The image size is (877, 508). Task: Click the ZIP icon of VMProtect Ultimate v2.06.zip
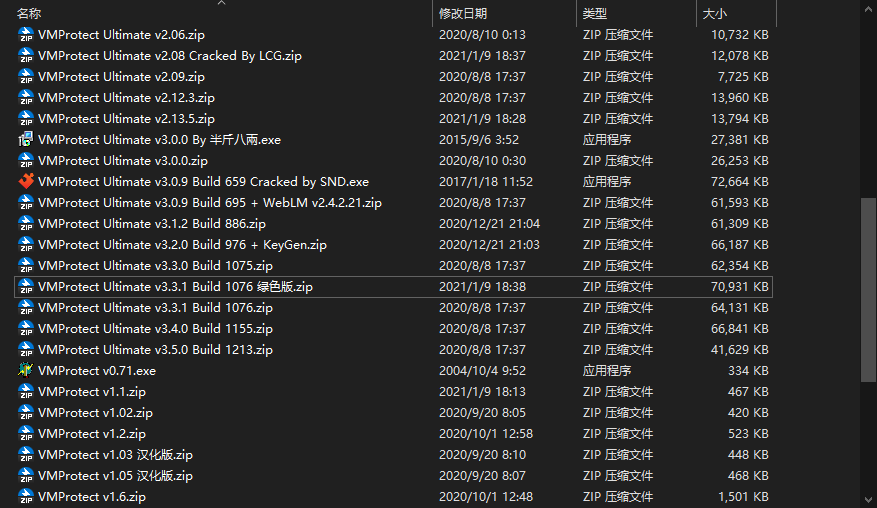click(26, 35)
